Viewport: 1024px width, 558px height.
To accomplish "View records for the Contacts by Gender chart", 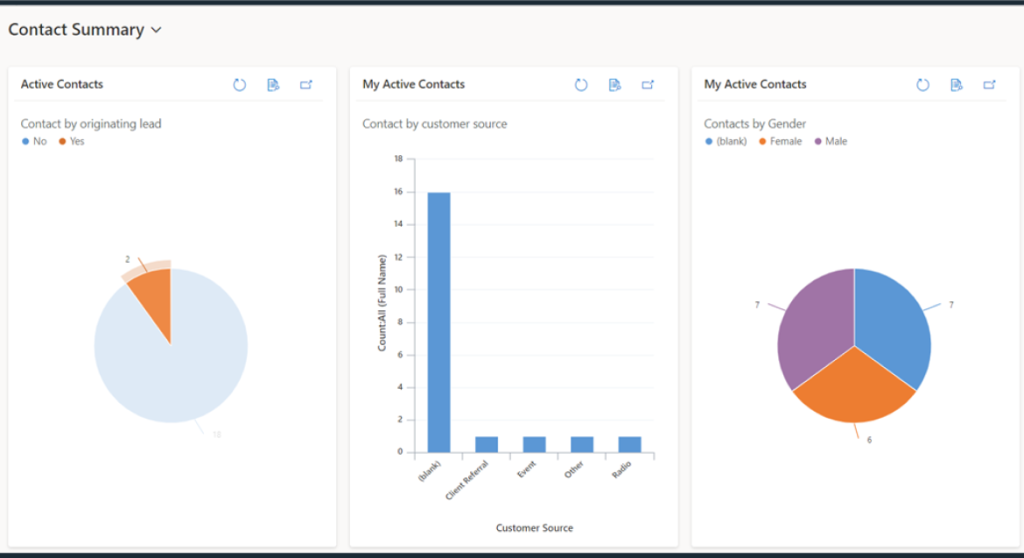I will (956, 85).
